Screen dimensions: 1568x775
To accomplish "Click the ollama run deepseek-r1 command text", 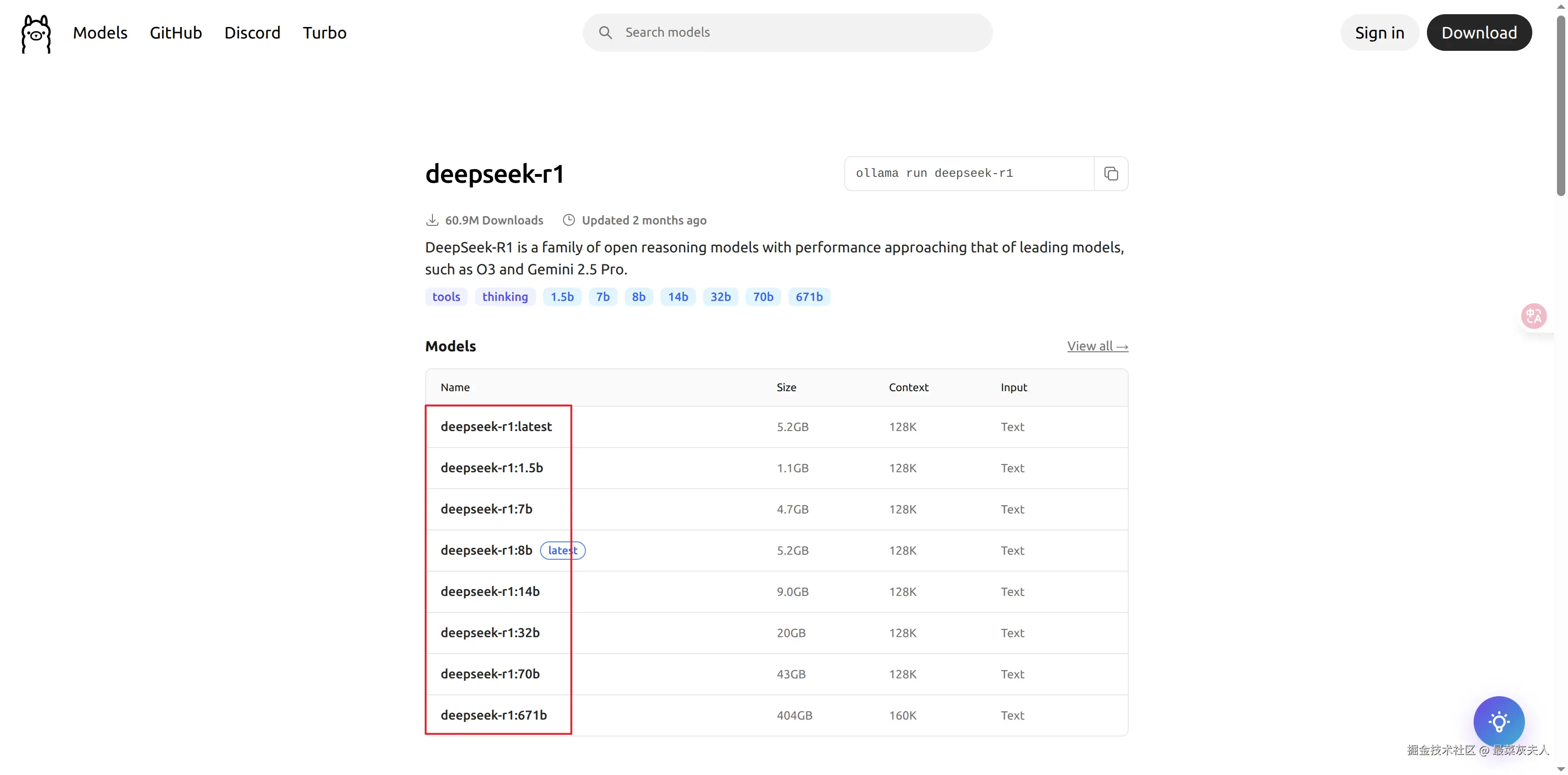I will [934, 174].
